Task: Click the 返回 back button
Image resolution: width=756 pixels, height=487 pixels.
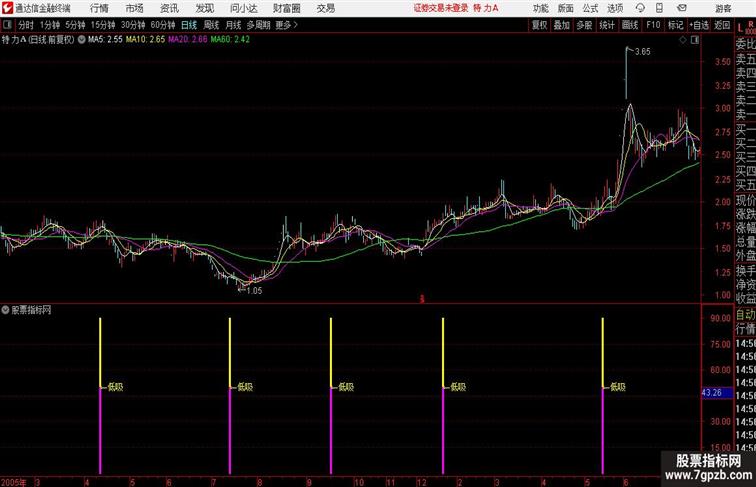Action: [722, 25]
